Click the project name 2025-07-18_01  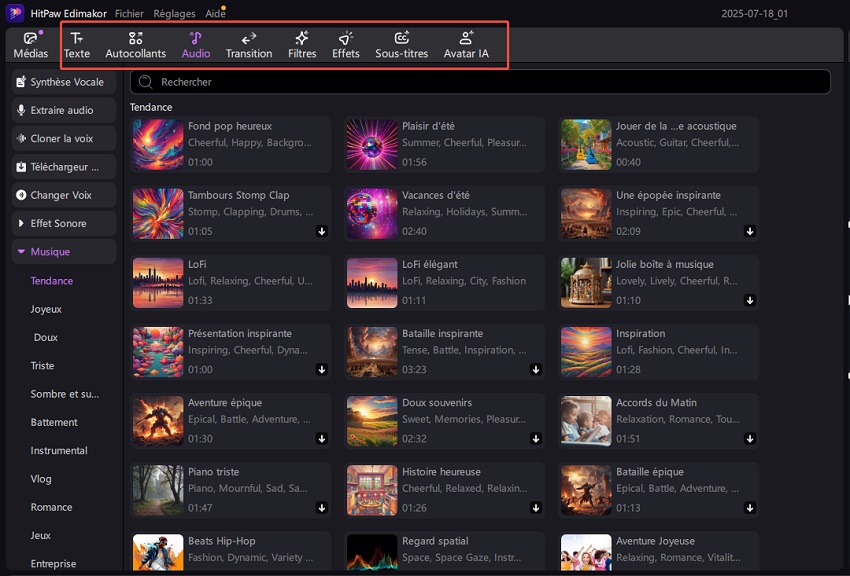tap(754, 14)
